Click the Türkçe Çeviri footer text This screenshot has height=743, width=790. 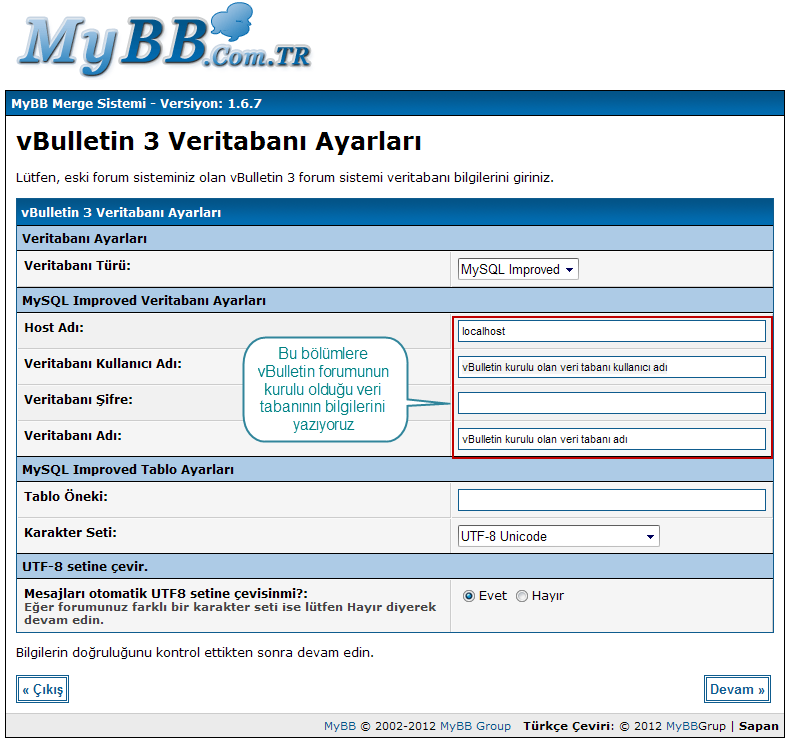coord(569,726)
